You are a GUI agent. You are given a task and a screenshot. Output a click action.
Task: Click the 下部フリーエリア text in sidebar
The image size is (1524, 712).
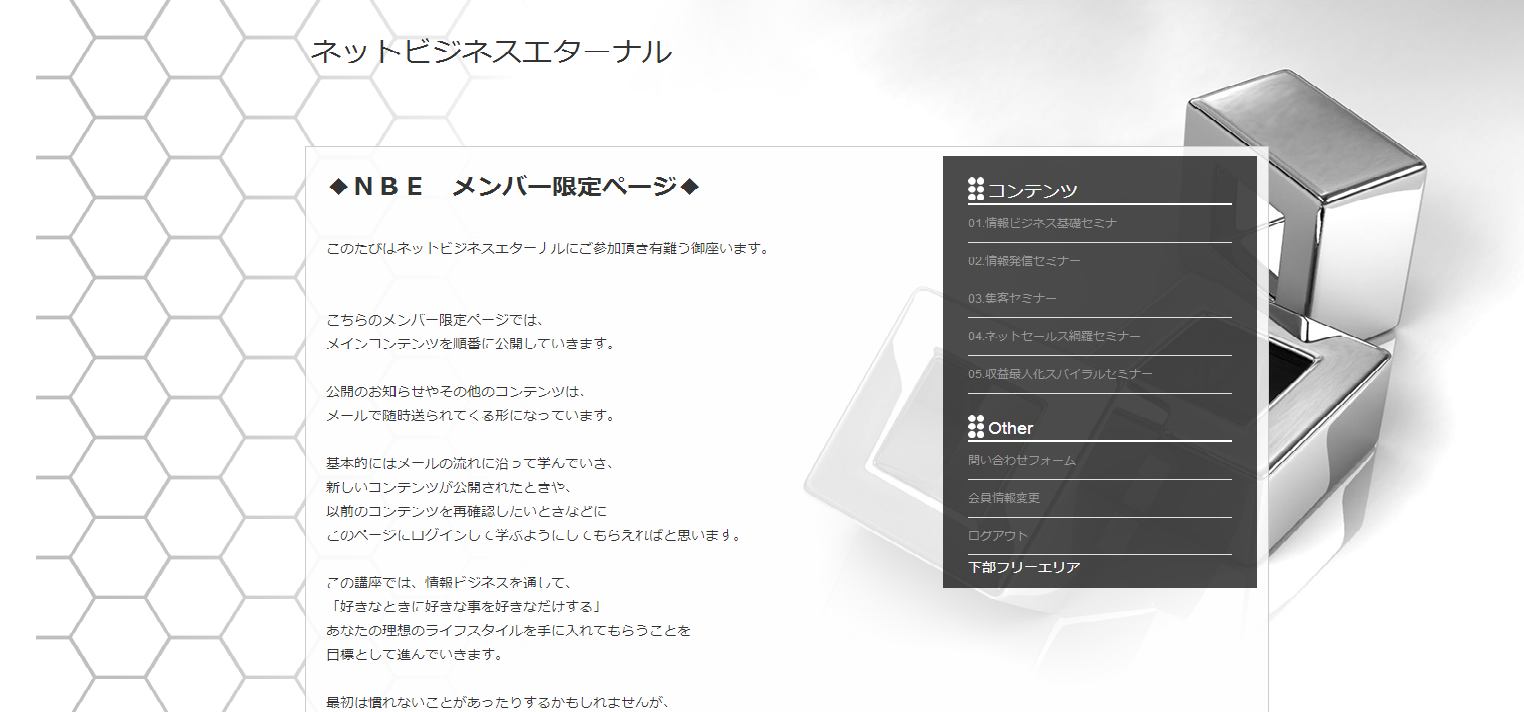point(1024,568)
